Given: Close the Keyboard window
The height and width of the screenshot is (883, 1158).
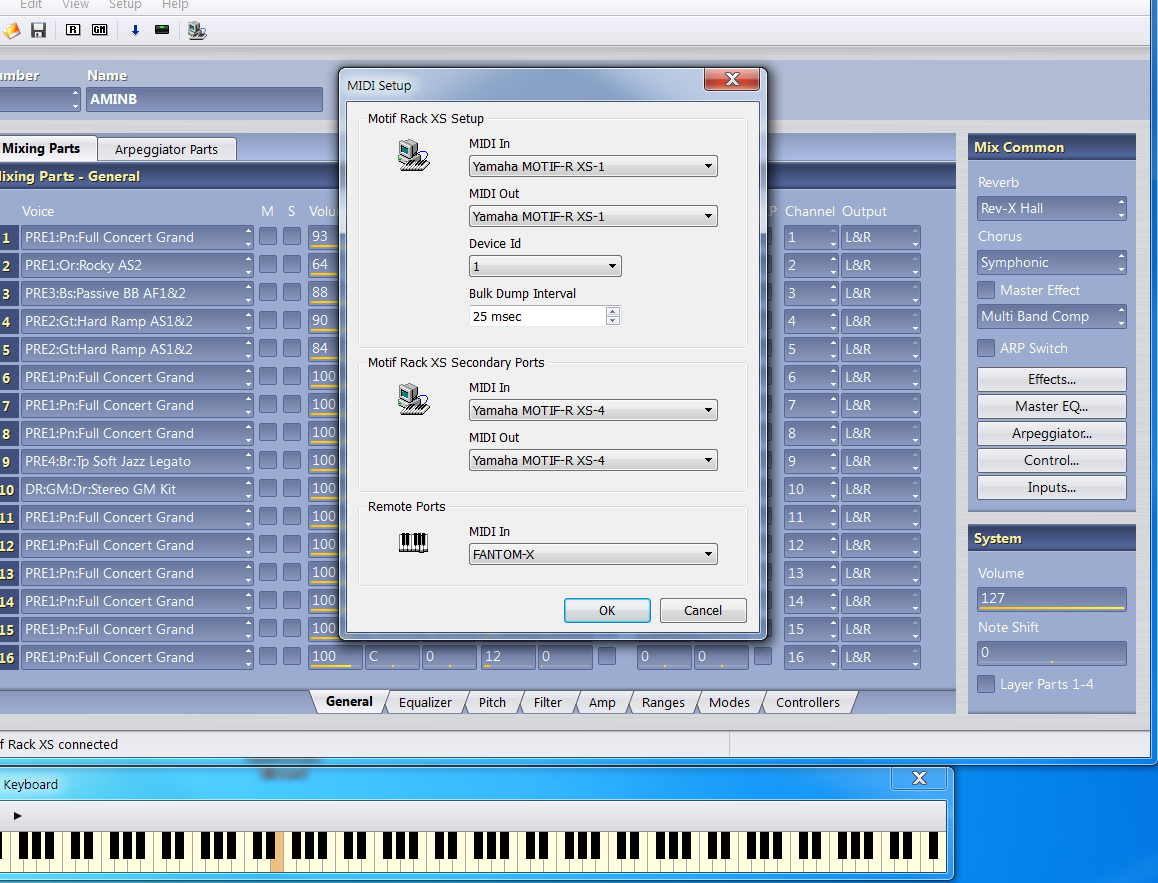Looking at the screenshot, I should (x=919, y=778).
